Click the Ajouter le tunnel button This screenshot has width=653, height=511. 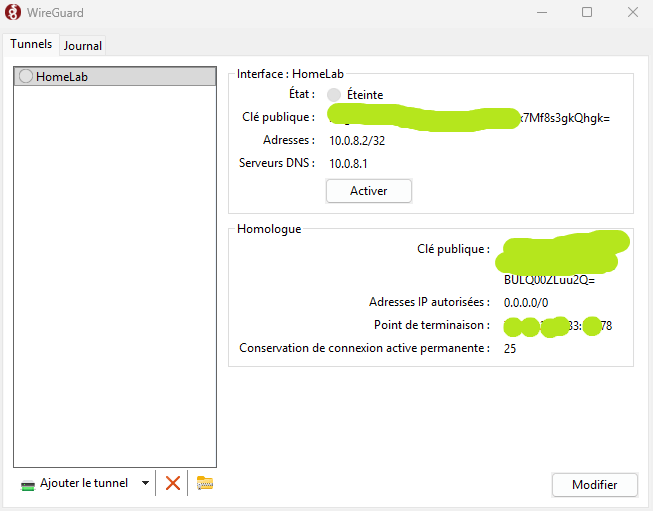(x=75, y=483)
